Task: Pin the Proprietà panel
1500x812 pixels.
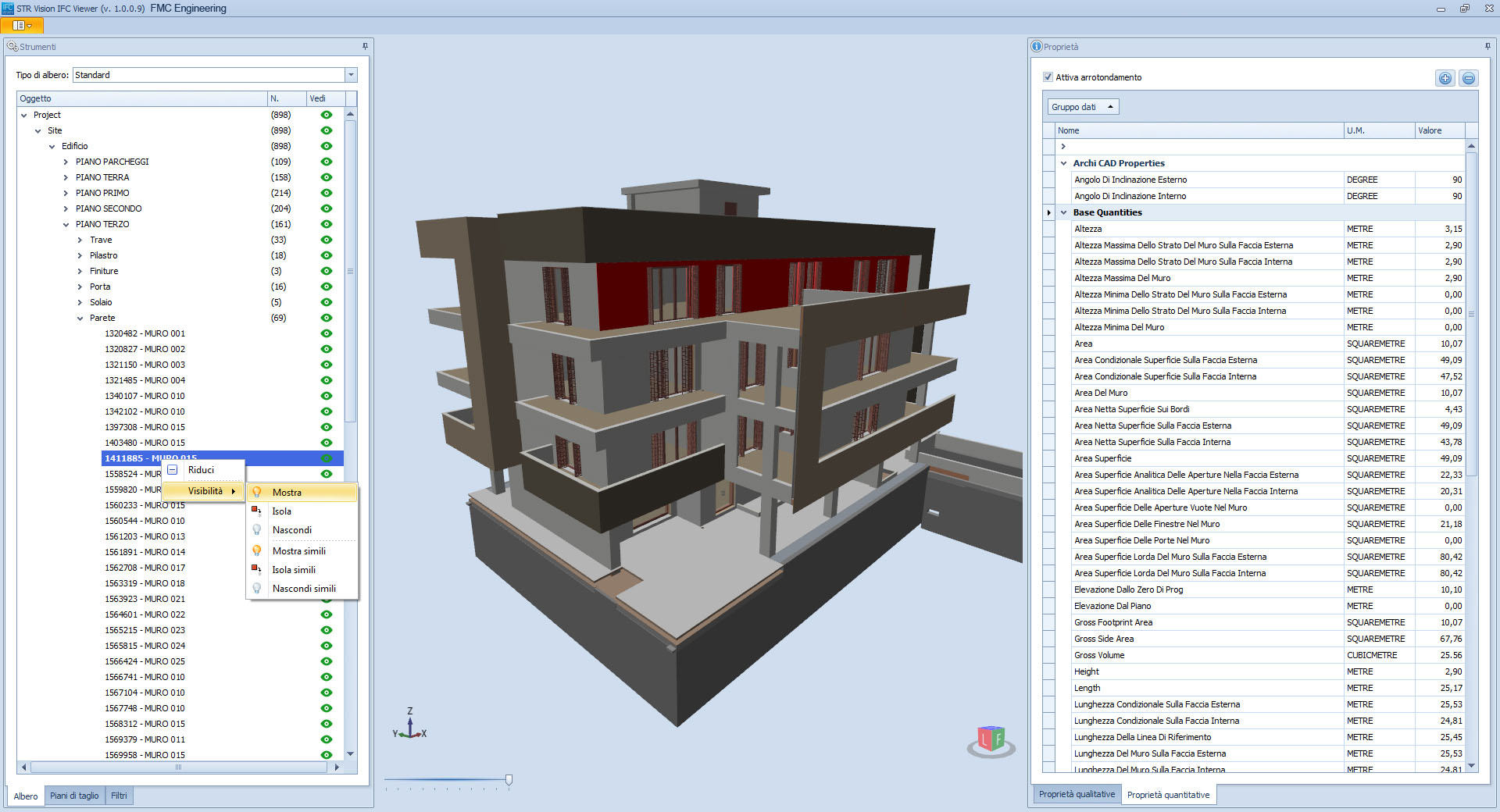Action: coord(1487,47)
